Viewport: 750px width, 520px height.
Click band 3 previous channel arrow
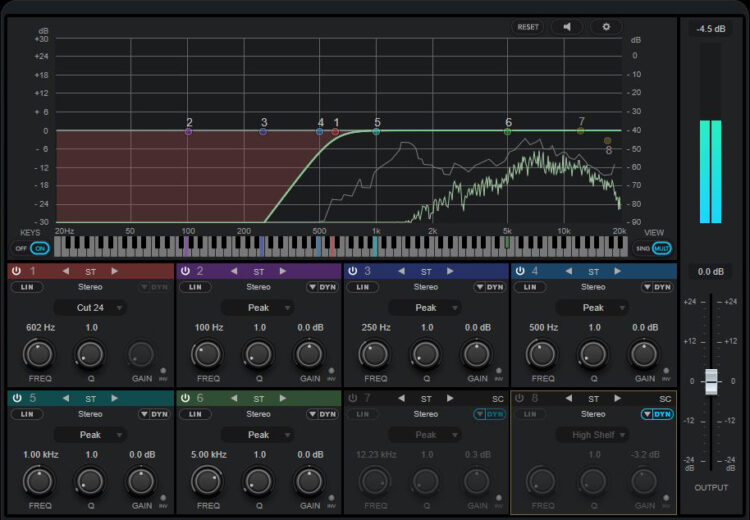click(x=401, y=271)
